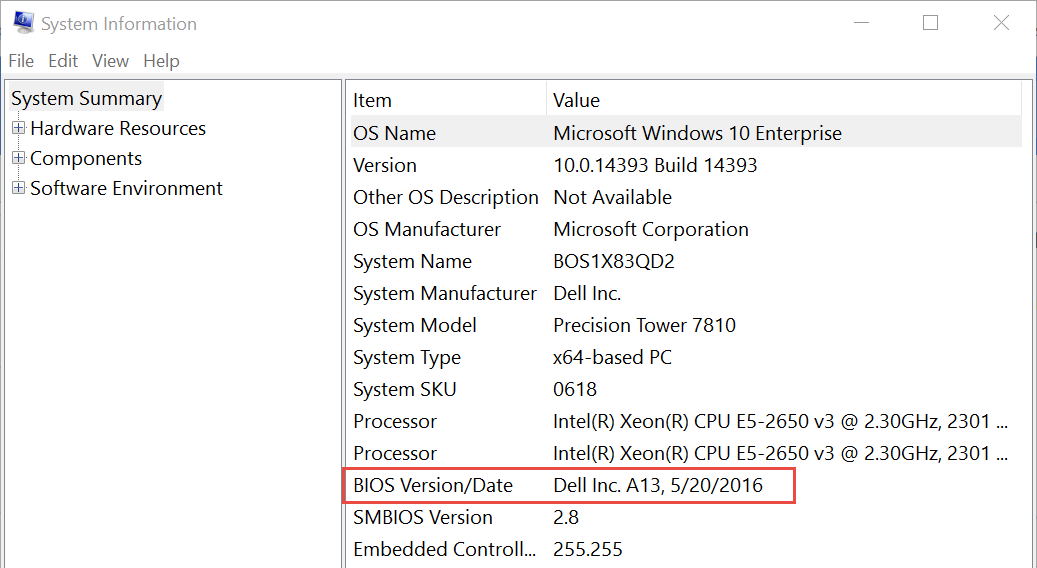
Task: Select the OS Name row
Action: coord(394,133)
